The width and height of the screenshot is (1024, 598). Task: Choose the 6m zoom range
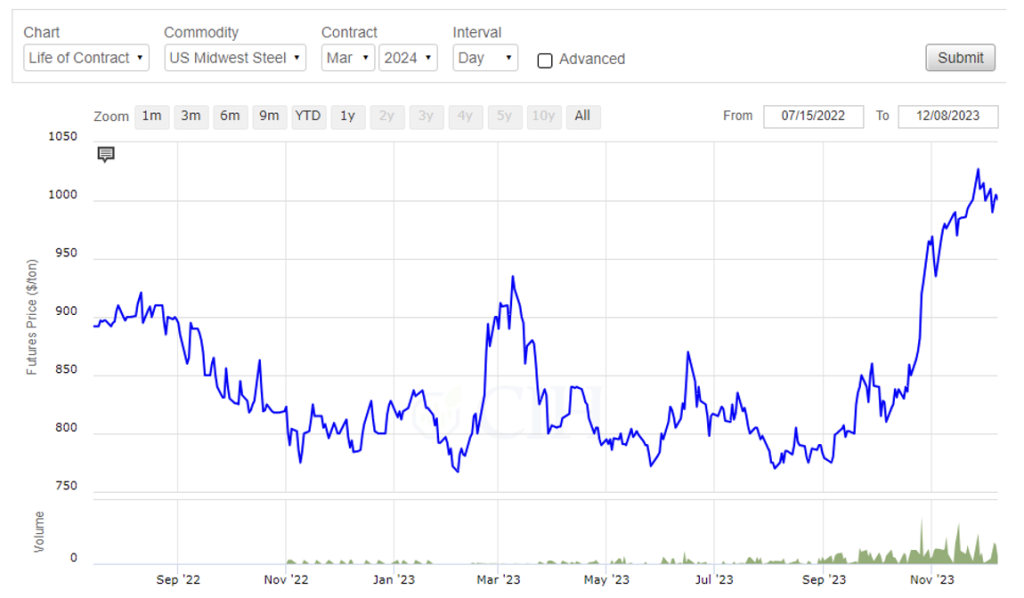click(230, 116)
